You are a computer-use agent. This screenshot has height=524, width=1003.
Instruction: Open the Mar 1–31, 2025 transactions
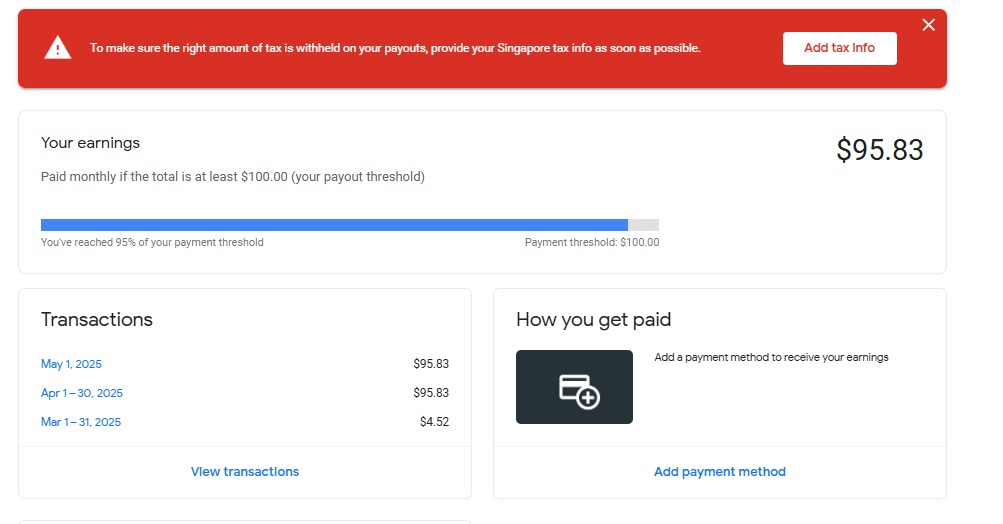click(81, 422)
